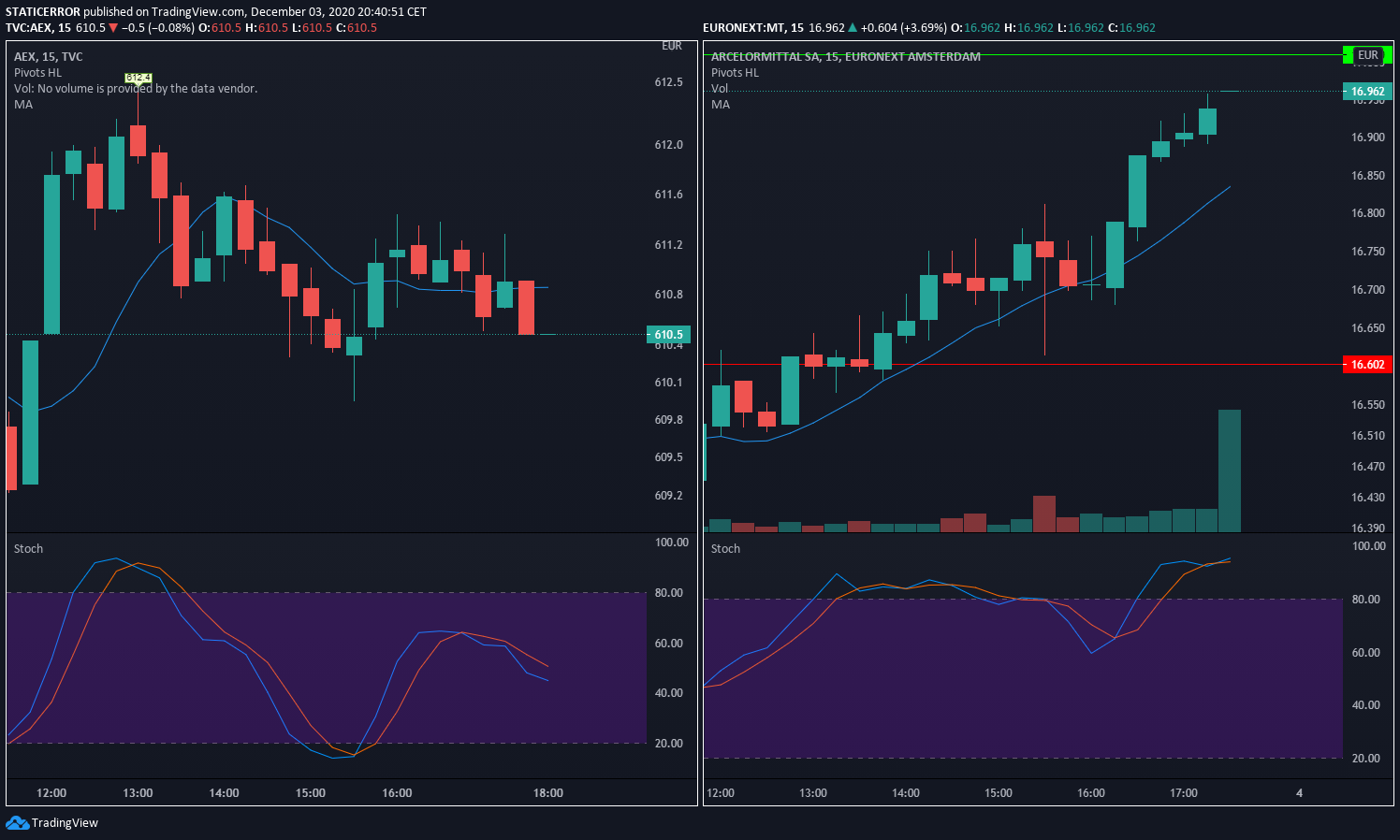Select the EURONEXT:MT, 15 header symbol
Viewport: 1400px width, 840px height.
click(753, 28)
